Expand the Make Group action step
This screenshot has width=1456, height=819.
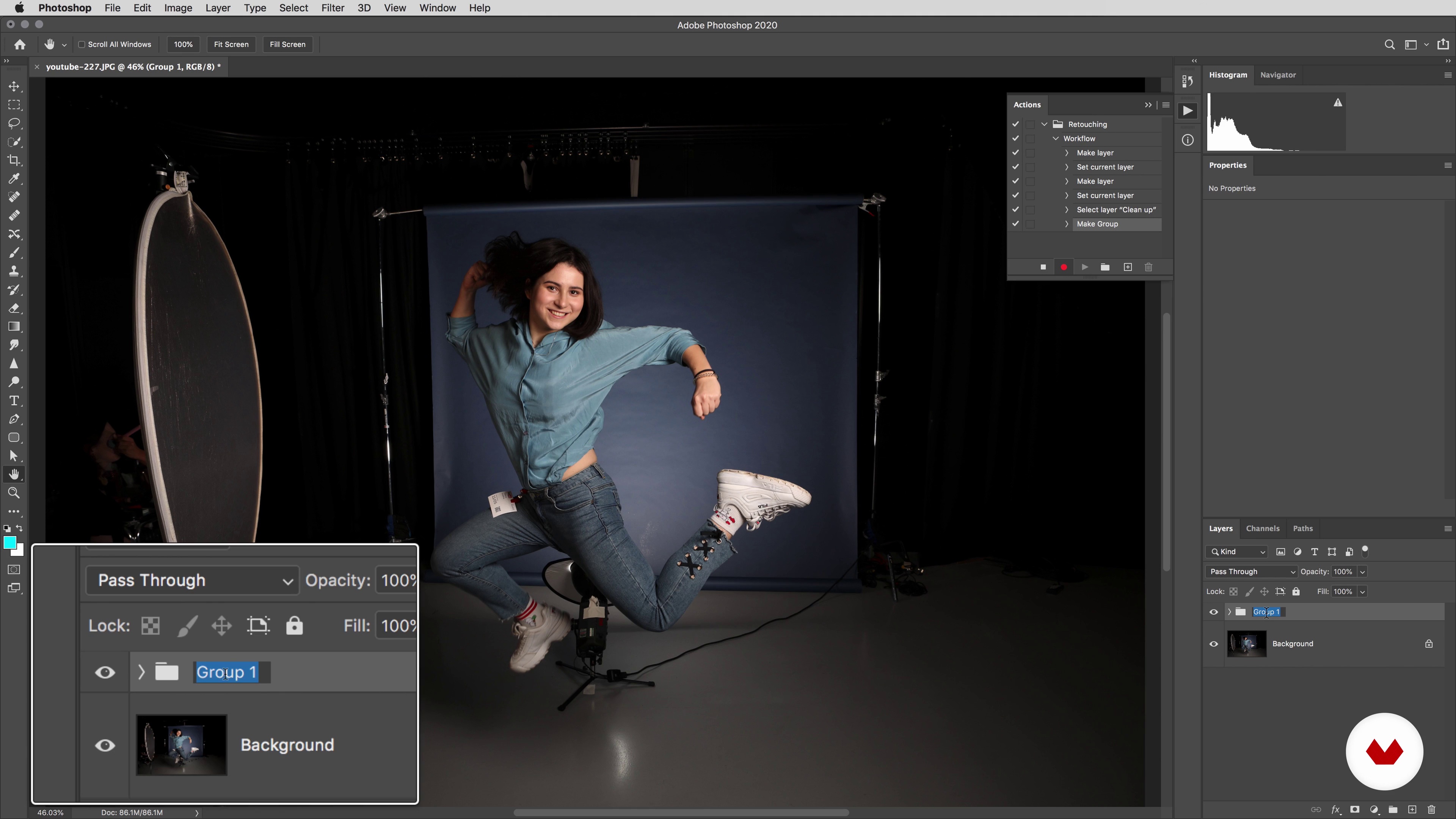1067,224
